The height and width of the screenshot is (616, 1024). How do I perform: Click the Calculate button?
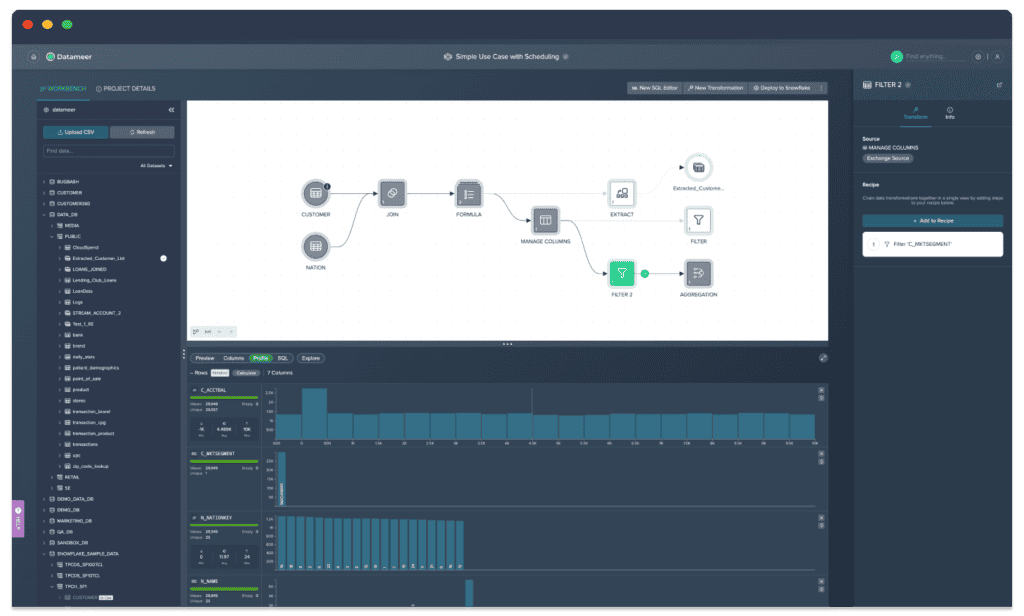click(x=246, y=373)
